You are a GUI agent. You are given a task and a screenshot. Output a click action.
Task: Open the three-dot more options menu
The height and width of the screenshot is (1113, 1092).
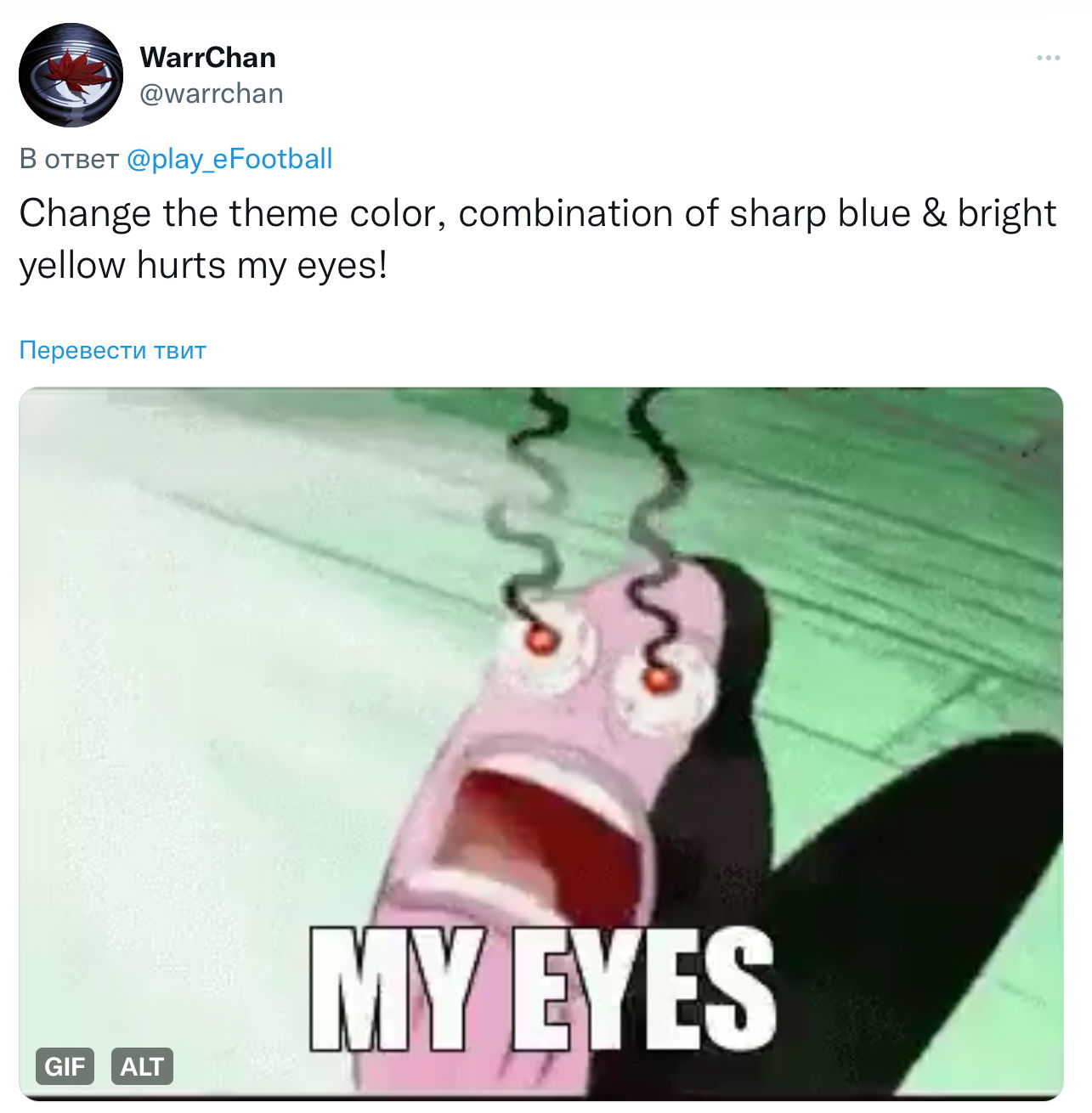point(1048,58)
